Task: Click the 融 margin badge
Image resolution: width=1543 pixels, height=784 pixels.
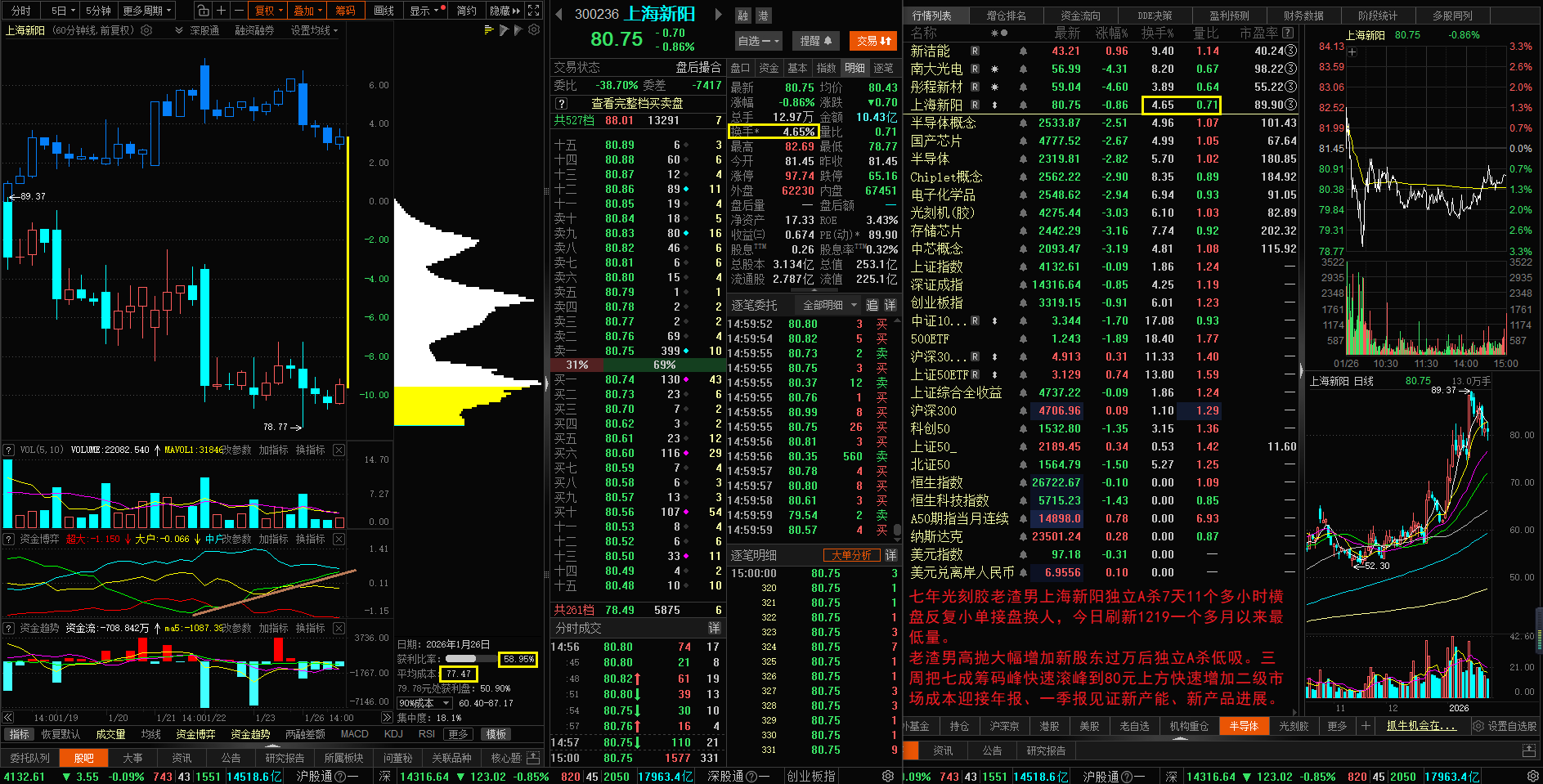Action: pos(742,16)
